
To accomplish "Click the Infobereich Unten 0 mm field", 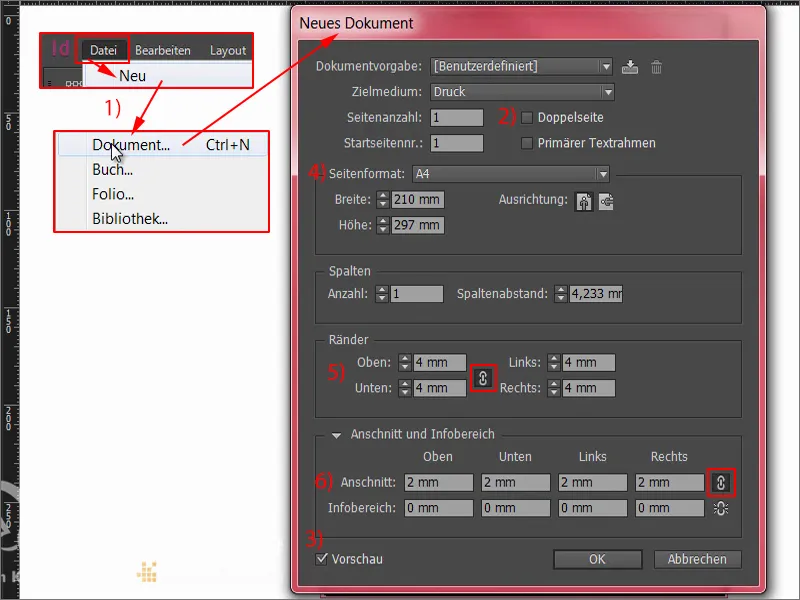I will pyautogui.click(x=516, y=508).
